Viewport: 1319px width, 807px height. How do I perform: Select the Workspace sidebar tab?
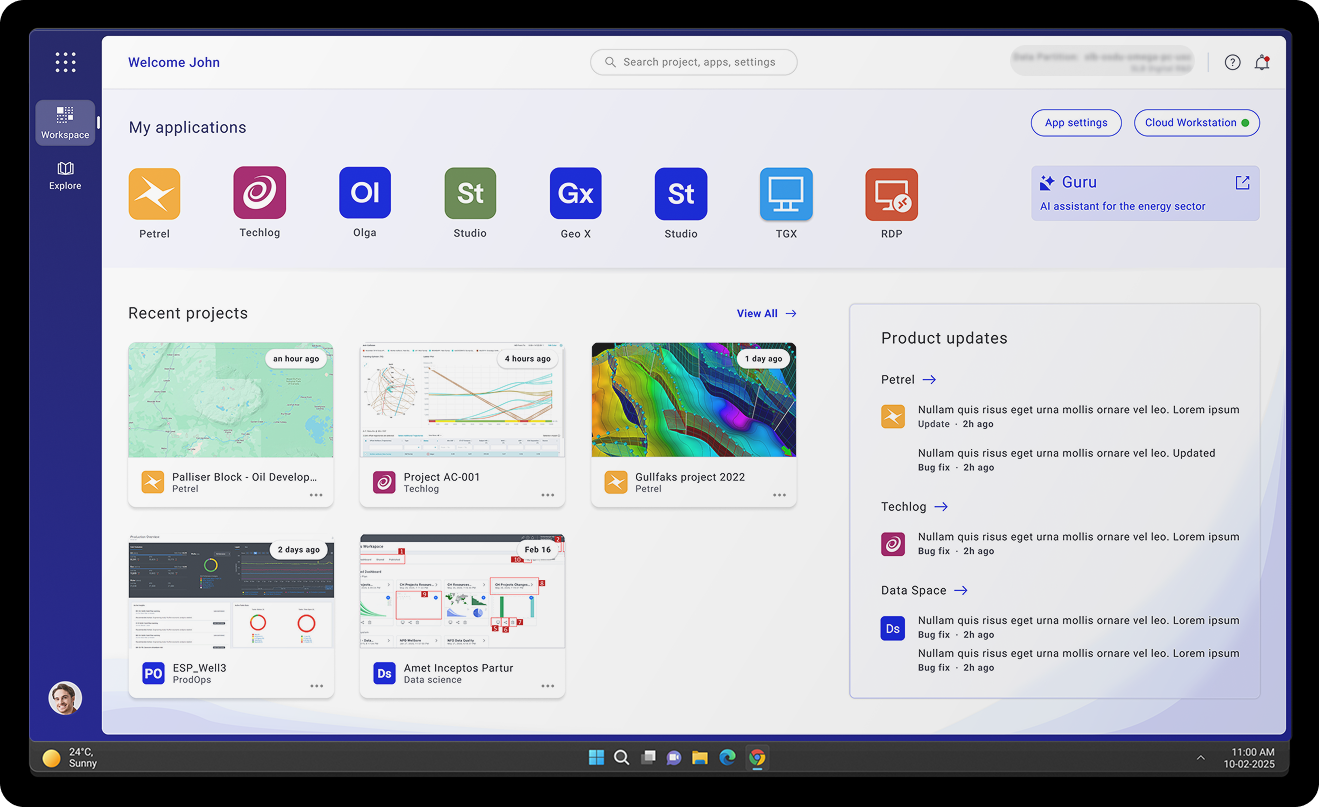coord(65,122)
